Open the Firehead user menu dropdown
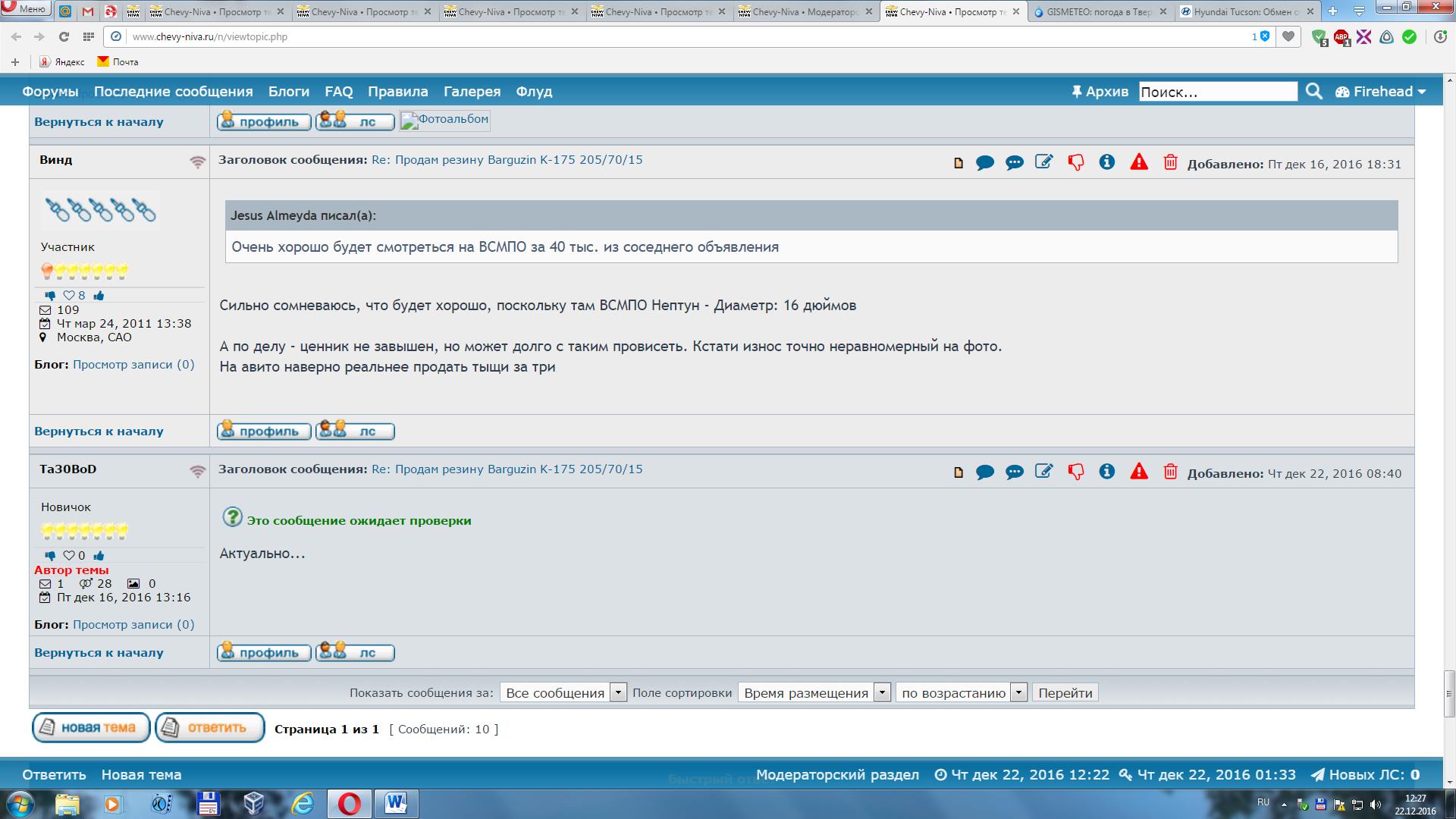The height and width of the screenshot is (819, 1456). (x=1381, y=92)
